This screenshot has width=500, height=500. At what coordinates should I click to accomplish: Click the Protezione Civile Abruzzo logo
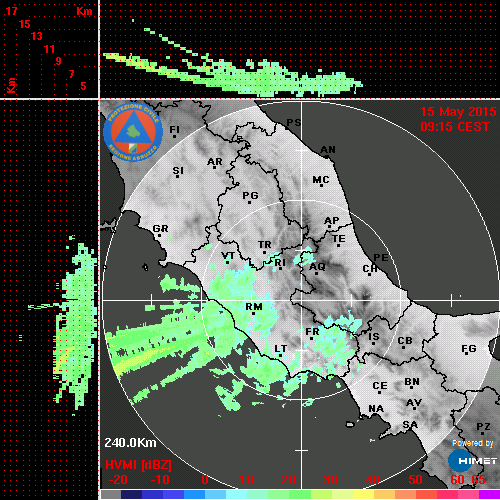[133, 132]
